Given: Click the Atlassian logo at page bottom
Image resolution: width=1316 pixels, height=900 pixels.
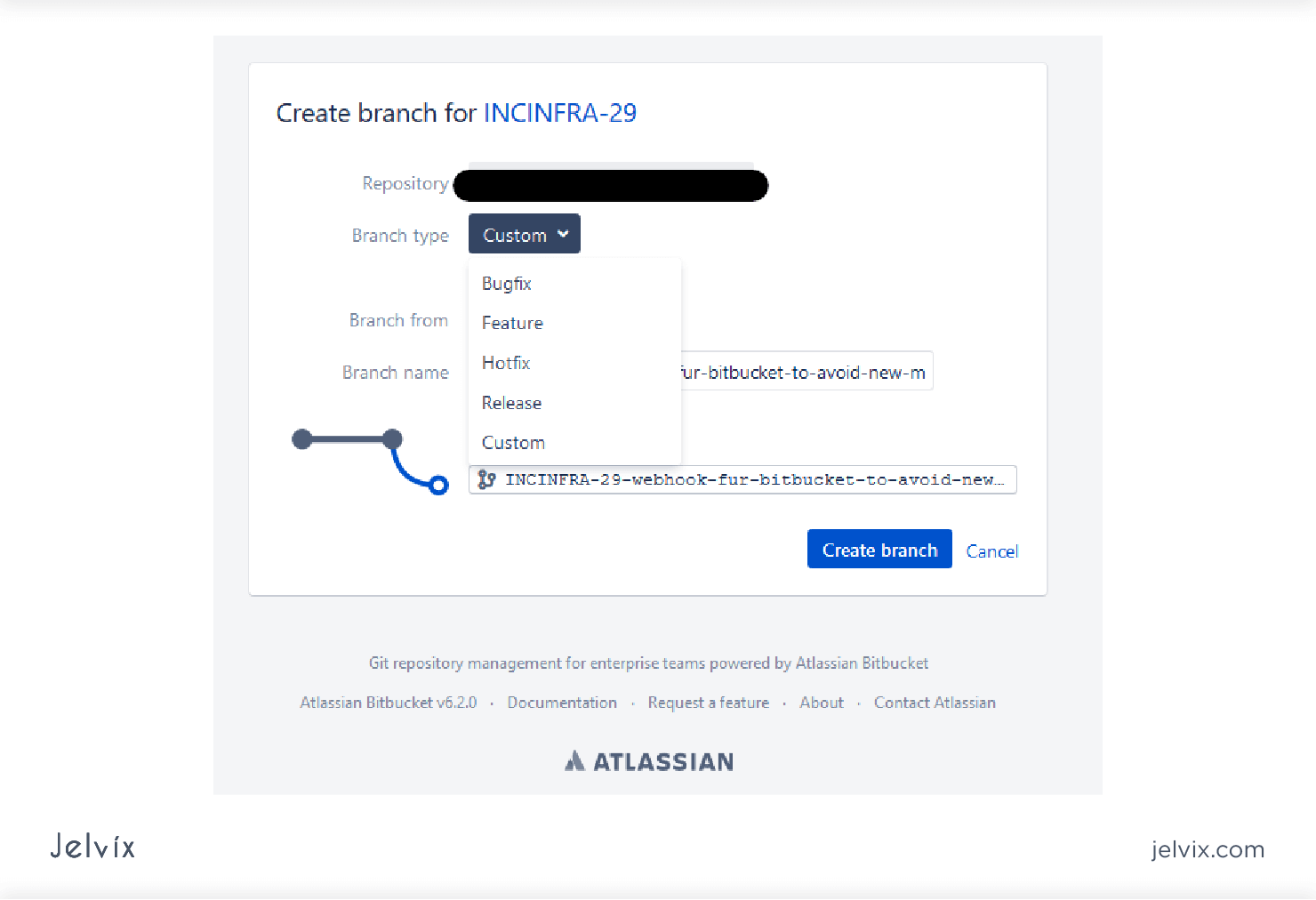Looking at the screenshot, I should pos(648,761).
